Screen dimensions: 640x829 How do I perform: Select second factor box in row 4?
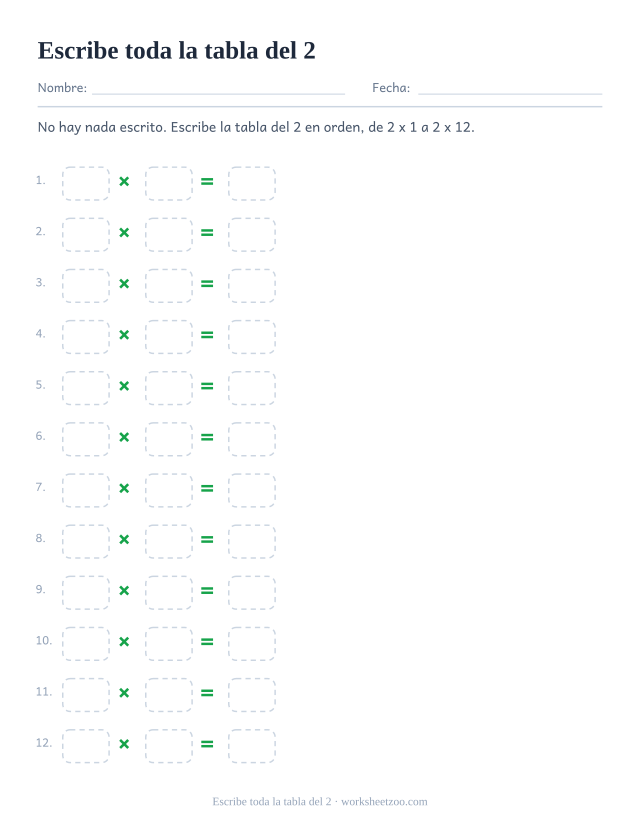click(169, 337)
